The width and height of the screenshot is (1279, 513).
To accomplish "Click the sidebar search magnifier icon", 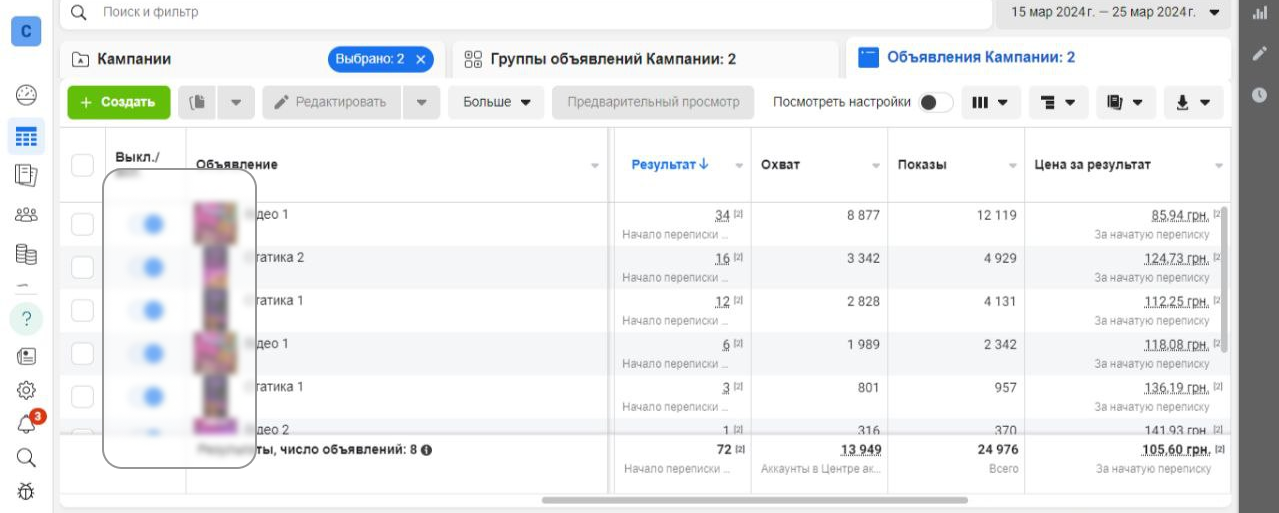I will pos(27,458).
